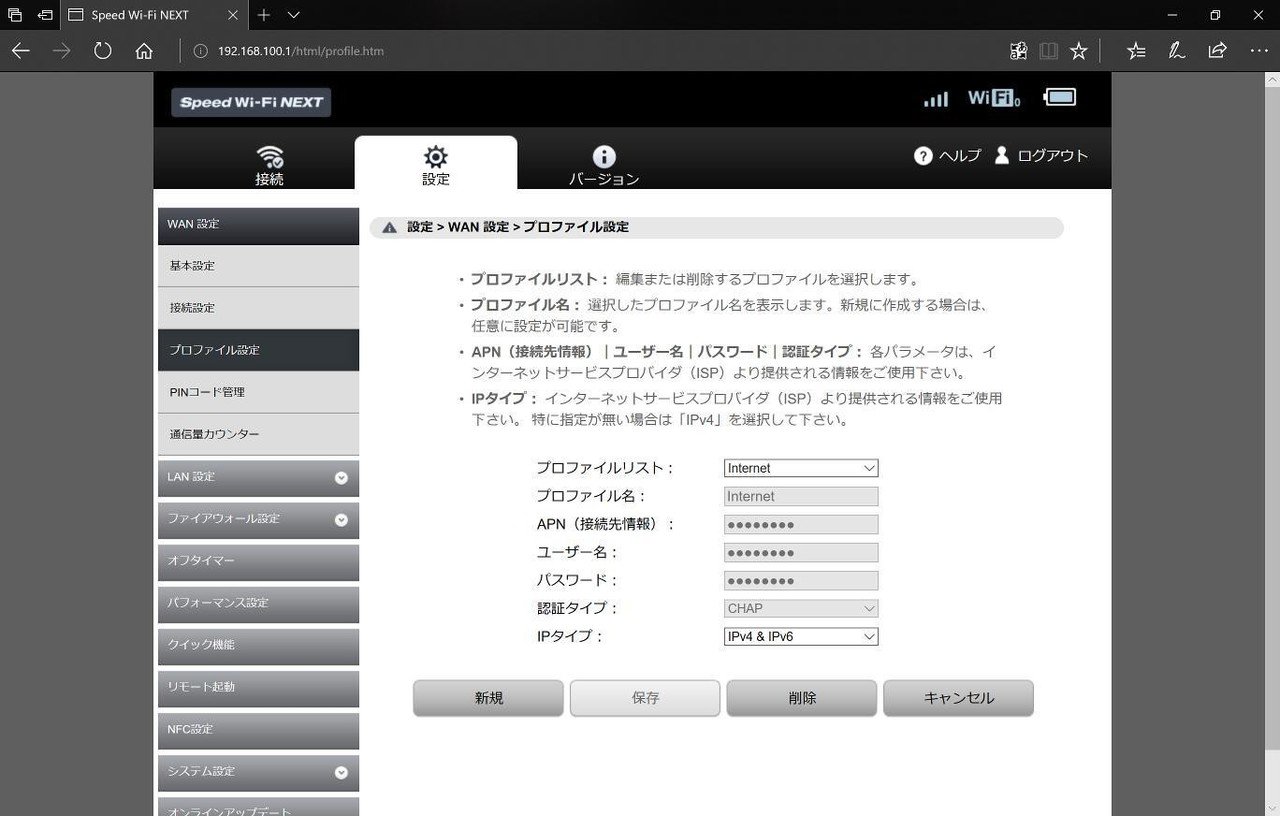1280x816 pixels.
Task: Open the 接続 connection tab
Action: pos(269,165)
